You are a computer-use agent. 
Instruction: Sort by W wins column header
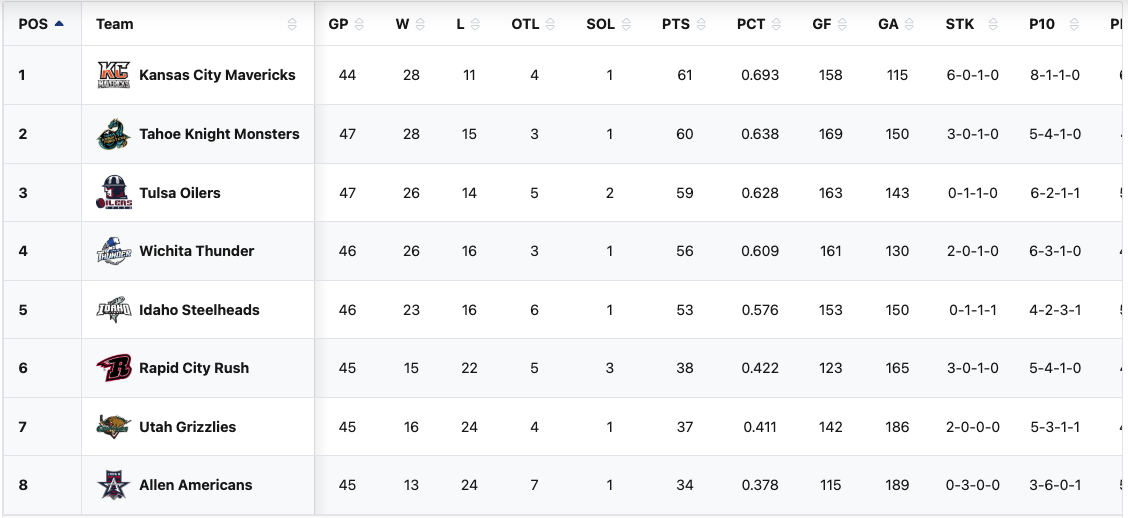point(402,24)
